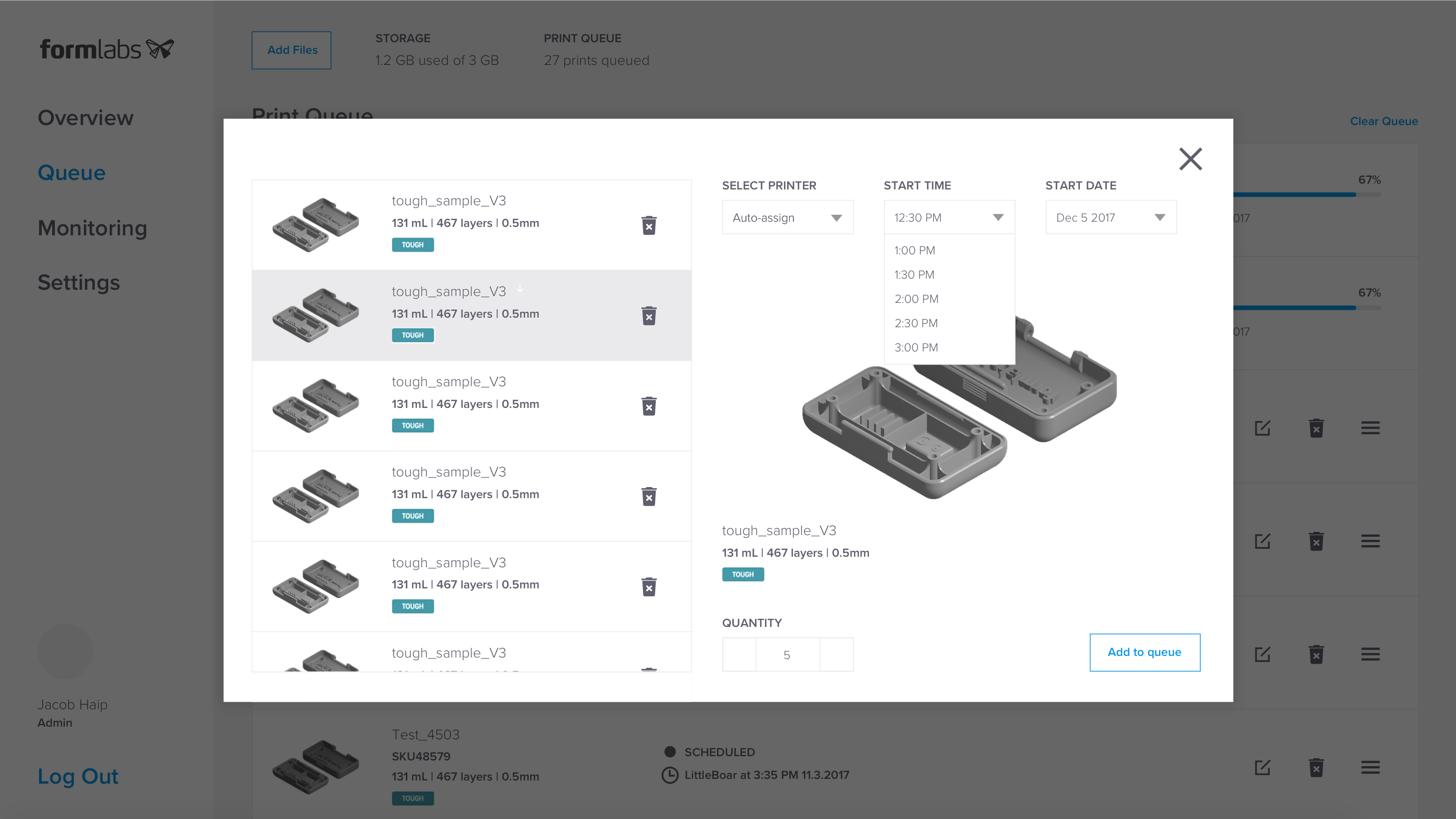Click the clock icon beside LittleBoar schedule
Image resolution: width=1456 pixels, height=819 pixels.
670,775
